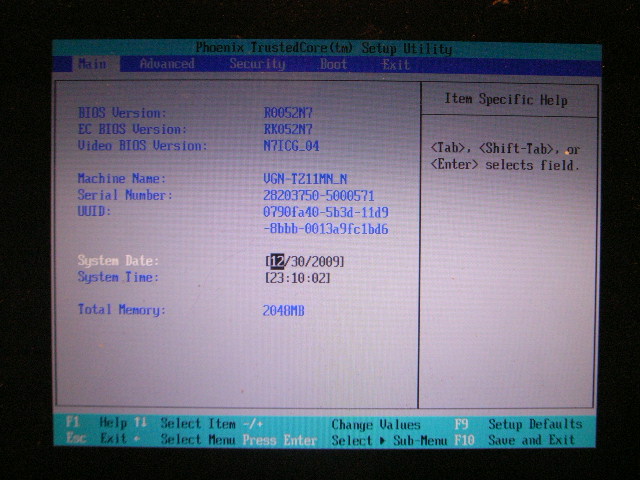
Task: Select the month field 12 in System Date
Action: click(277, 261)
